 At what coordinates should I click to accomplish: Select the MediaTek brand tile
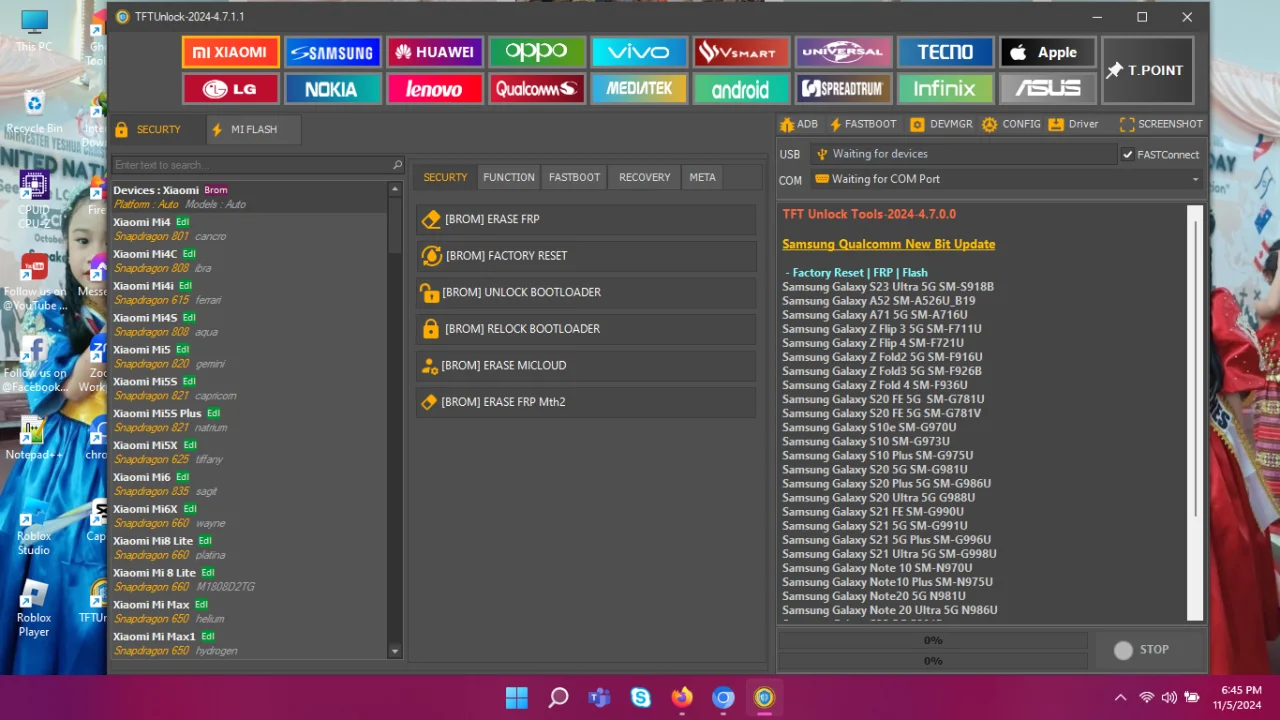(639, 89)
